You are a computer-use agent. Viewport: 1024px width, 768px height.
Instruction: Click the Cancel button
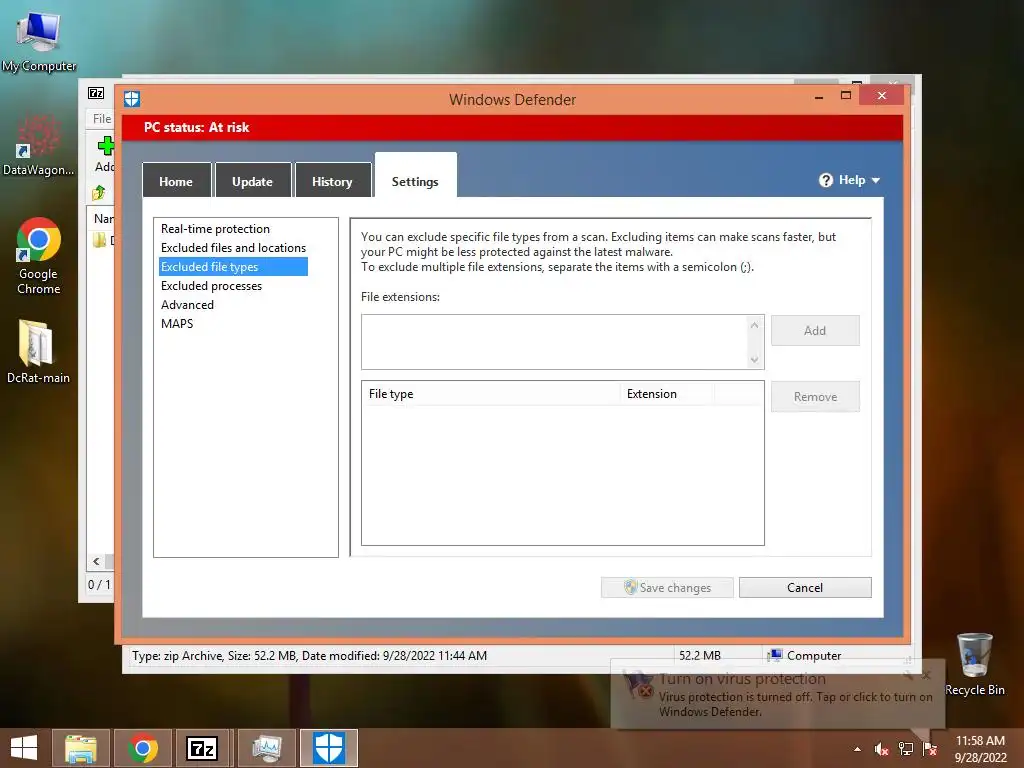click(x=805, y=587)
